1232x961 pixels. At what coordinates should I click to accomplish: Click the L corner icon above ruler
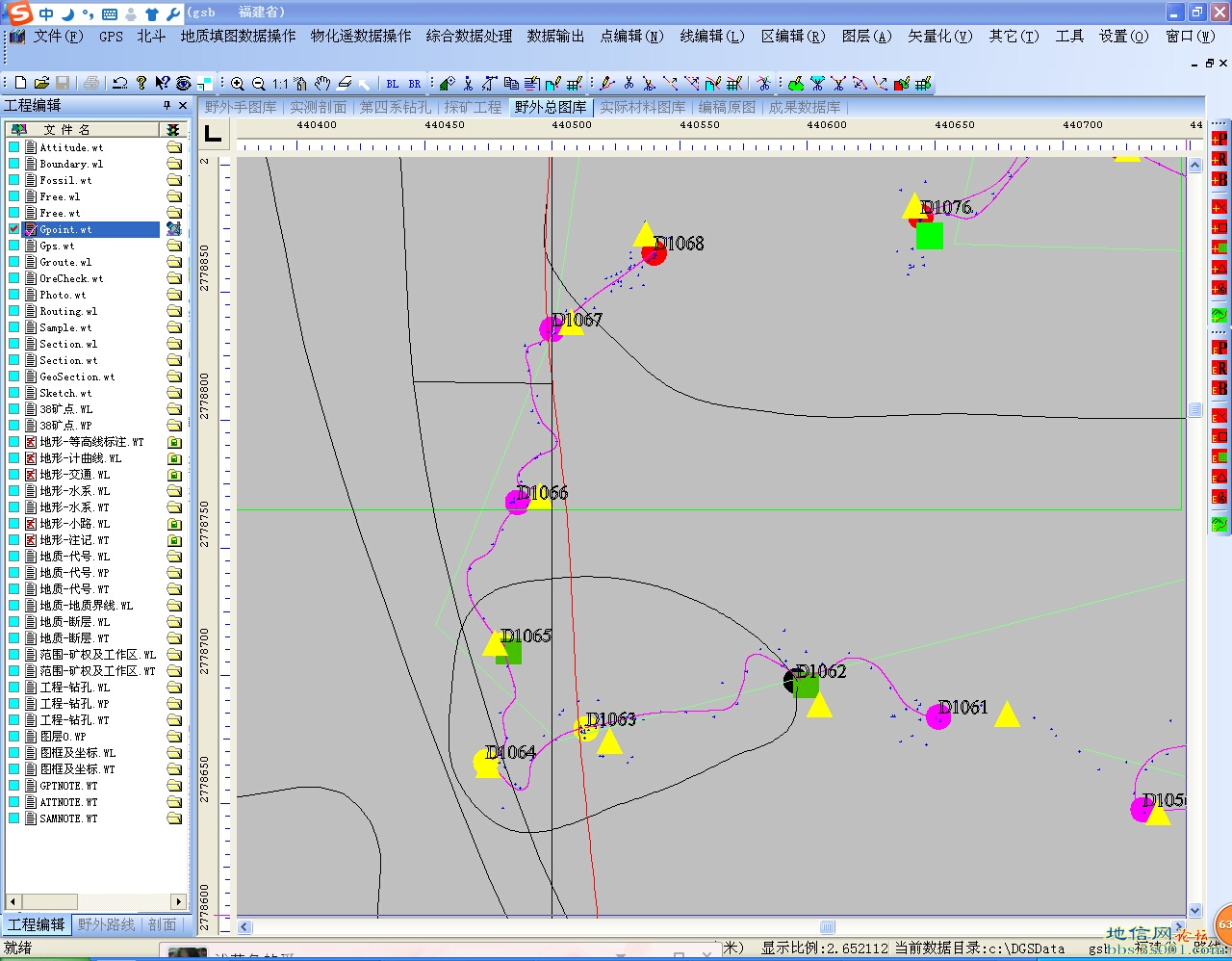click(213, 135)
